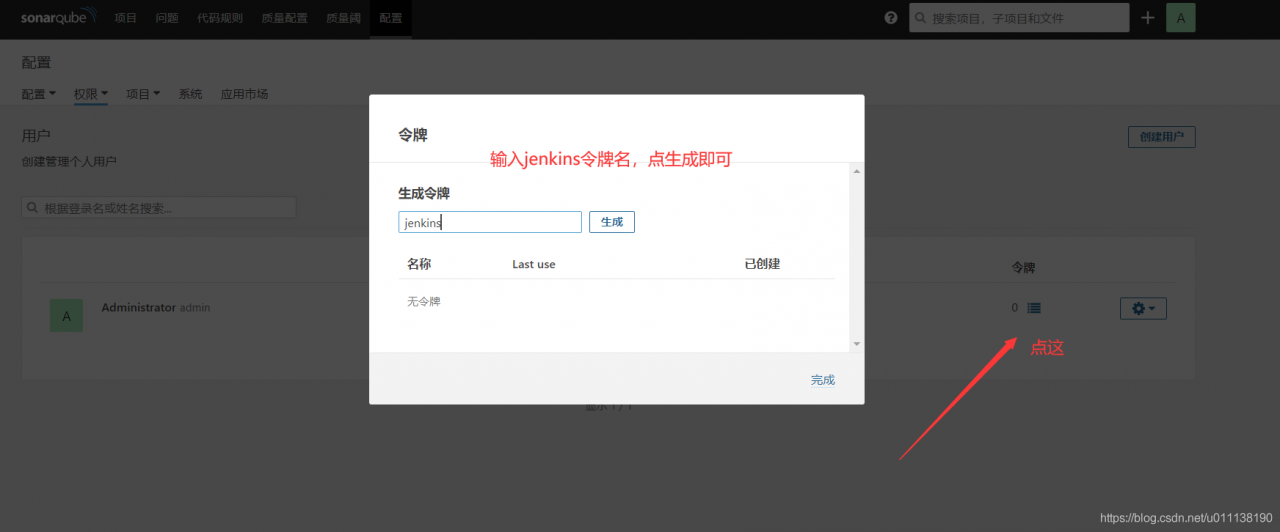The height and width of the screenshot is (532, 1280).
Task: Click the dialog scrollbar up arrow
Action: (856, 171)
